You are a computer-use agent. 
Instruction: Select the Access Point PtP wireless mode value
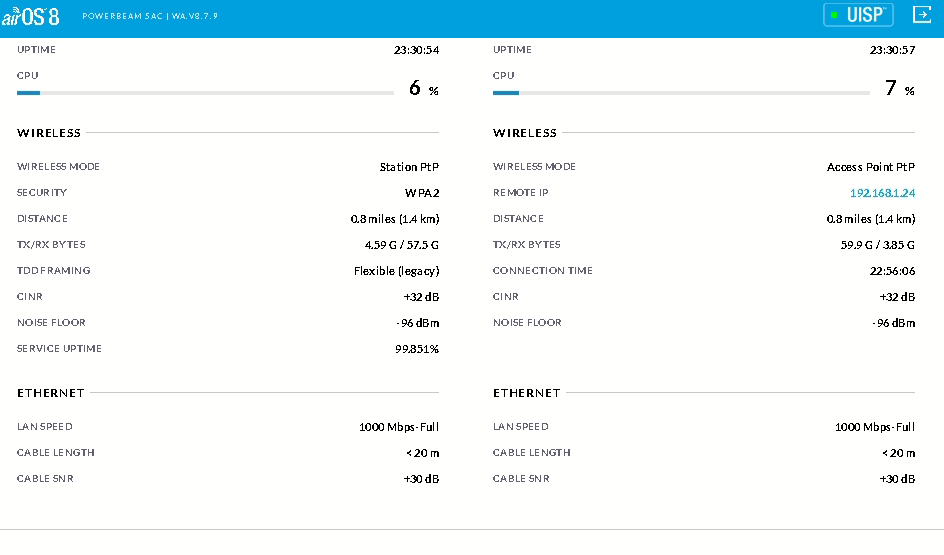click(870, 167)
